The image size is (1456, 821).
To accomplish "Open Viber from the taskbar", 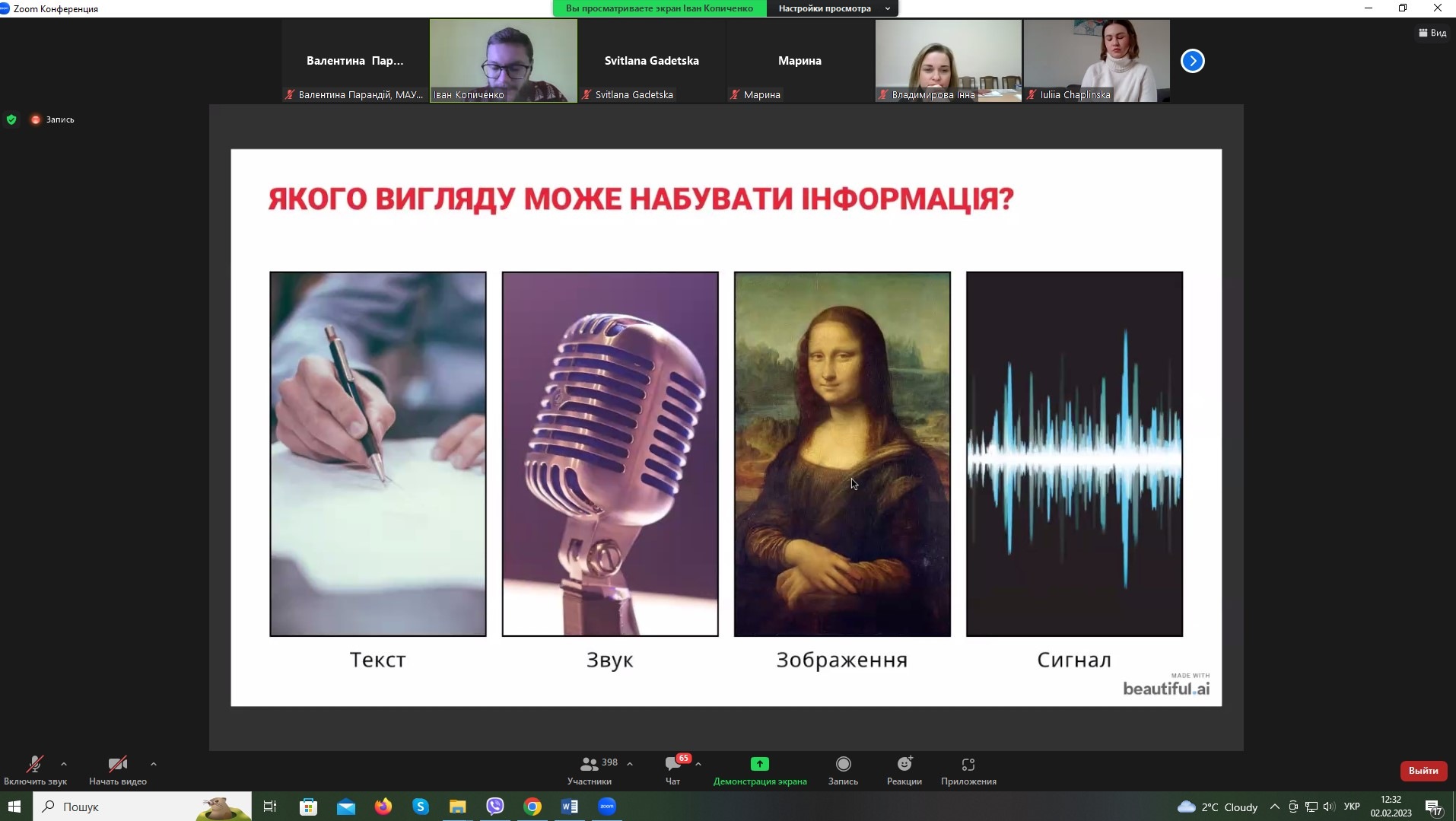I will 495,807.
